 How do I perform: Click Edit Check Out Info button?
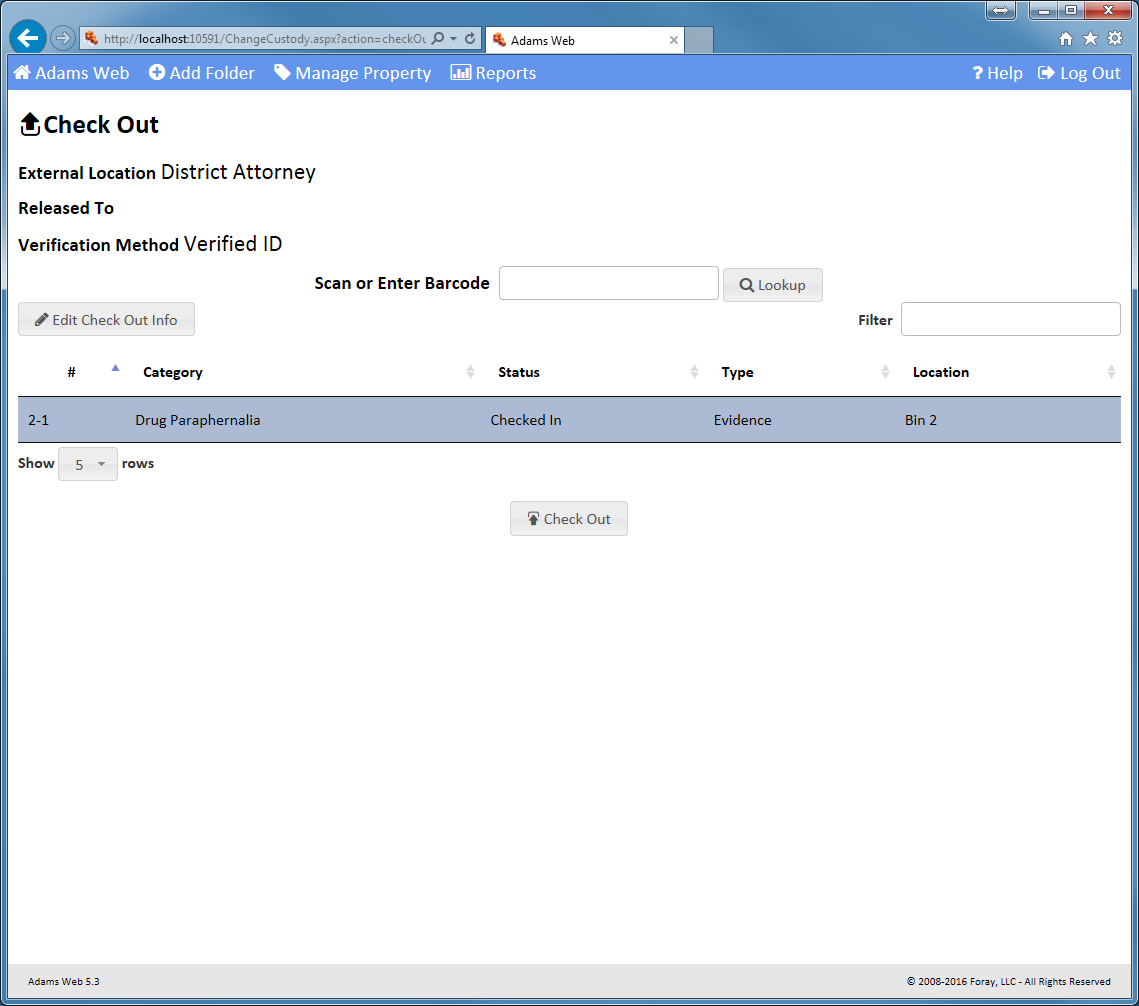(x=106, y=320)
